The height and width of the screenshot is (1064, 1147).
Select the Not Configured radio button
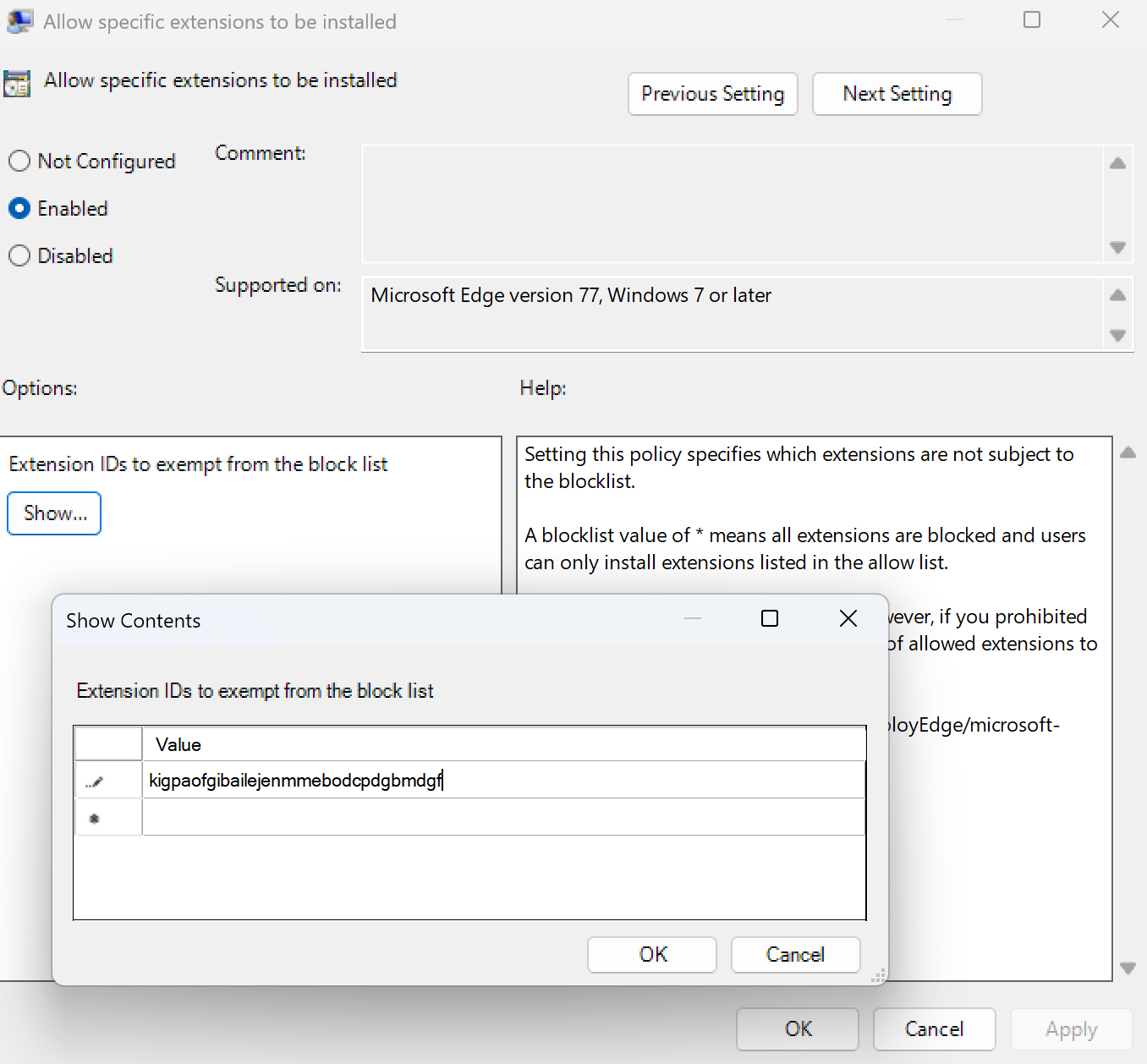(x=19, y=162)
